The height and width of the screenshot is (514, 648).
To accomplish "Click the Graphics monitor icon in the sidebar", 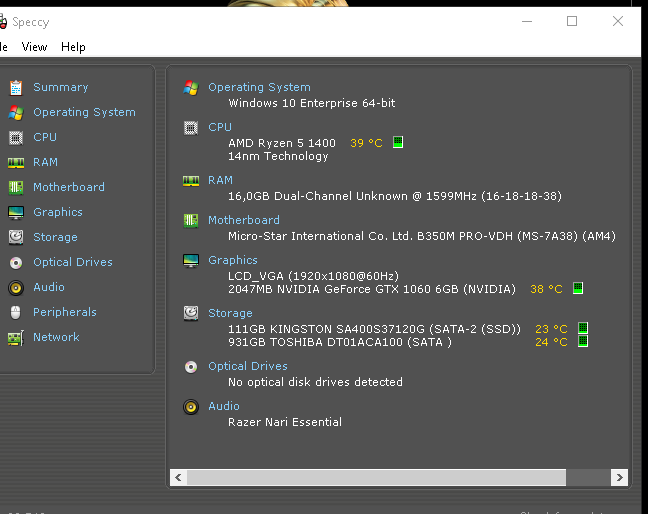I will (x=15, y=212).
